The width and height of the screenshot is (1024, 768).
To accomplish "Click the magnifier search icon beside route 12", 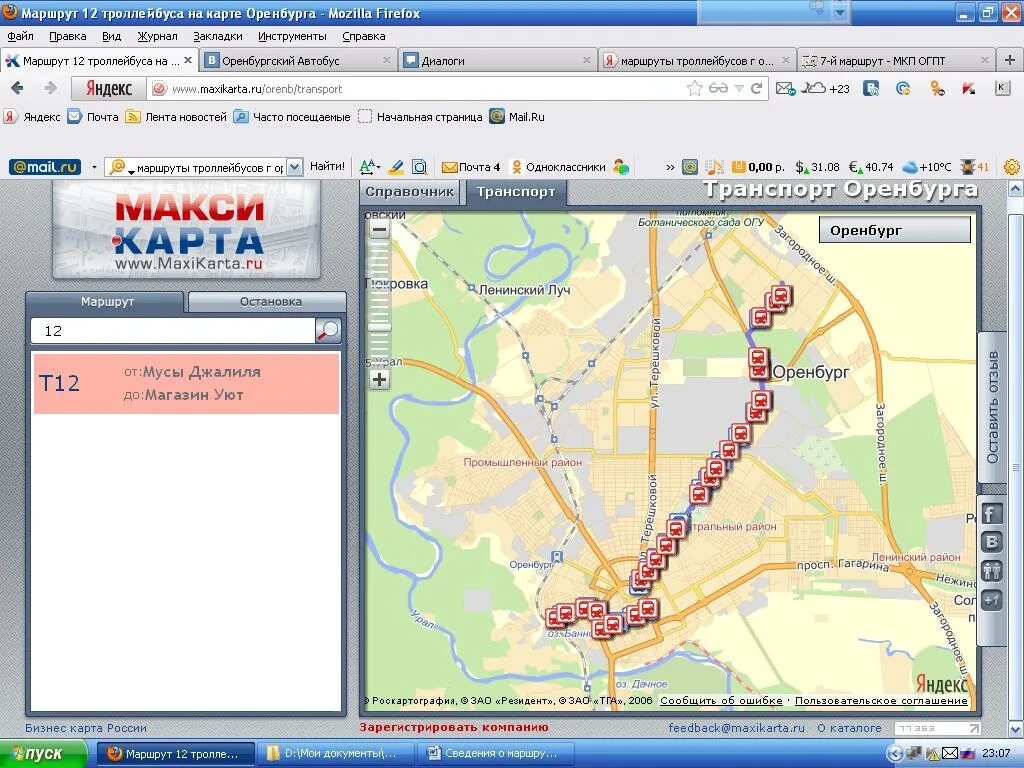I will click(328, 330).
